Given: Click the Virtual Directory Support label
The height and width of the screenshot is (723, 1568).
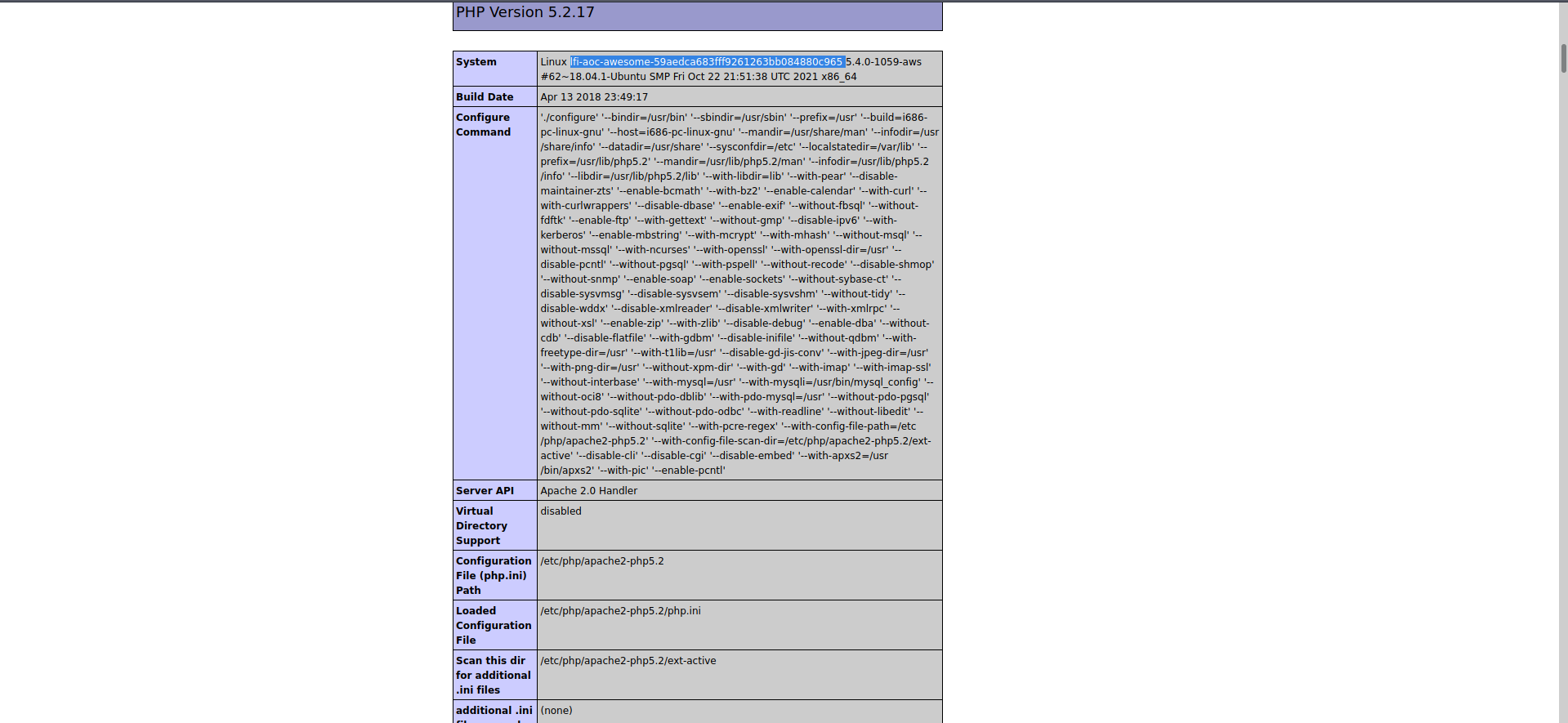Looking at the screenshot, I should coord(481,526).
